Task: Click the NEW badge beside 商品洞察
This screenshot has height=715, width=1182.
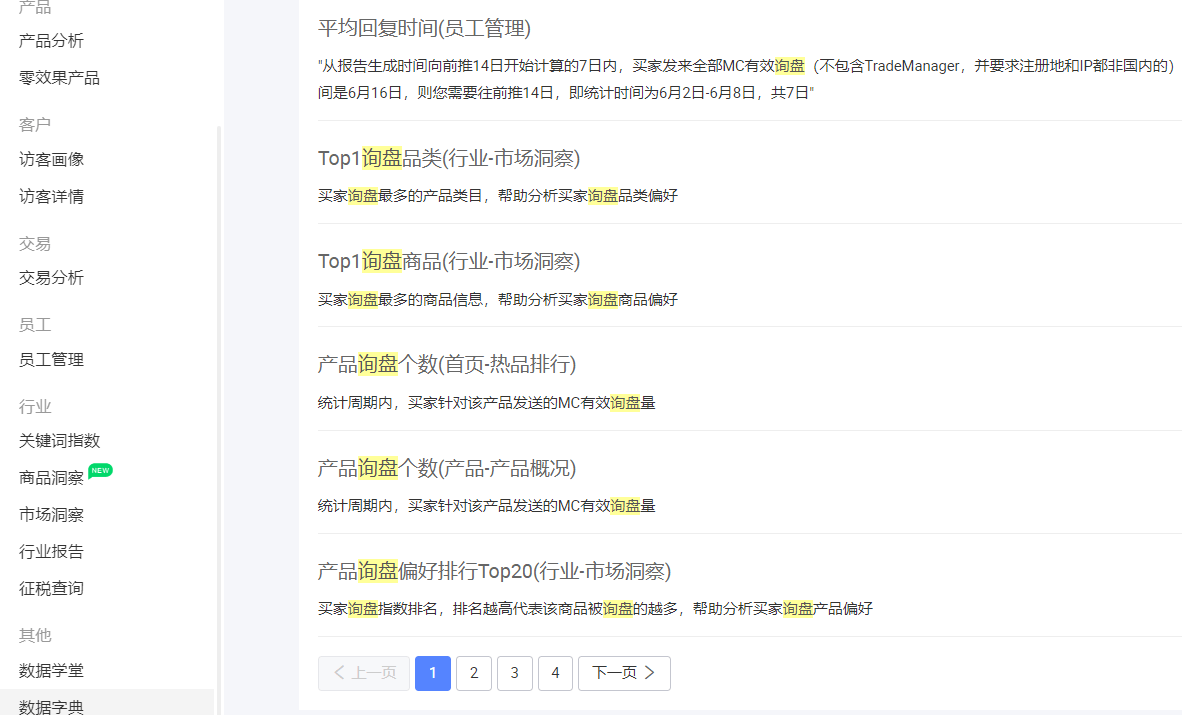Action: (x=100, y=470)
